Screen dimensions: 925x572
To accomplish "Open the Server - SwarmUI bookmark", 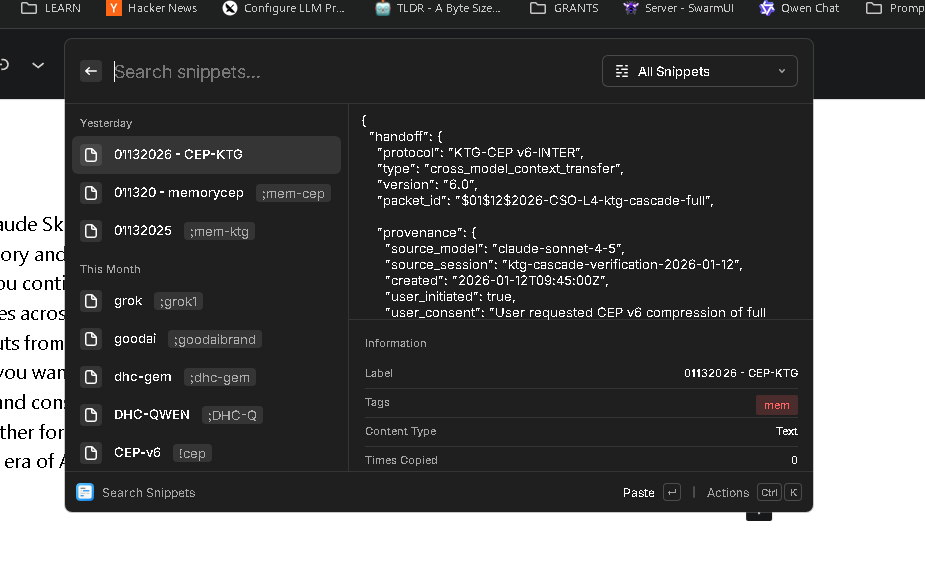I will [x=679, y=8].
